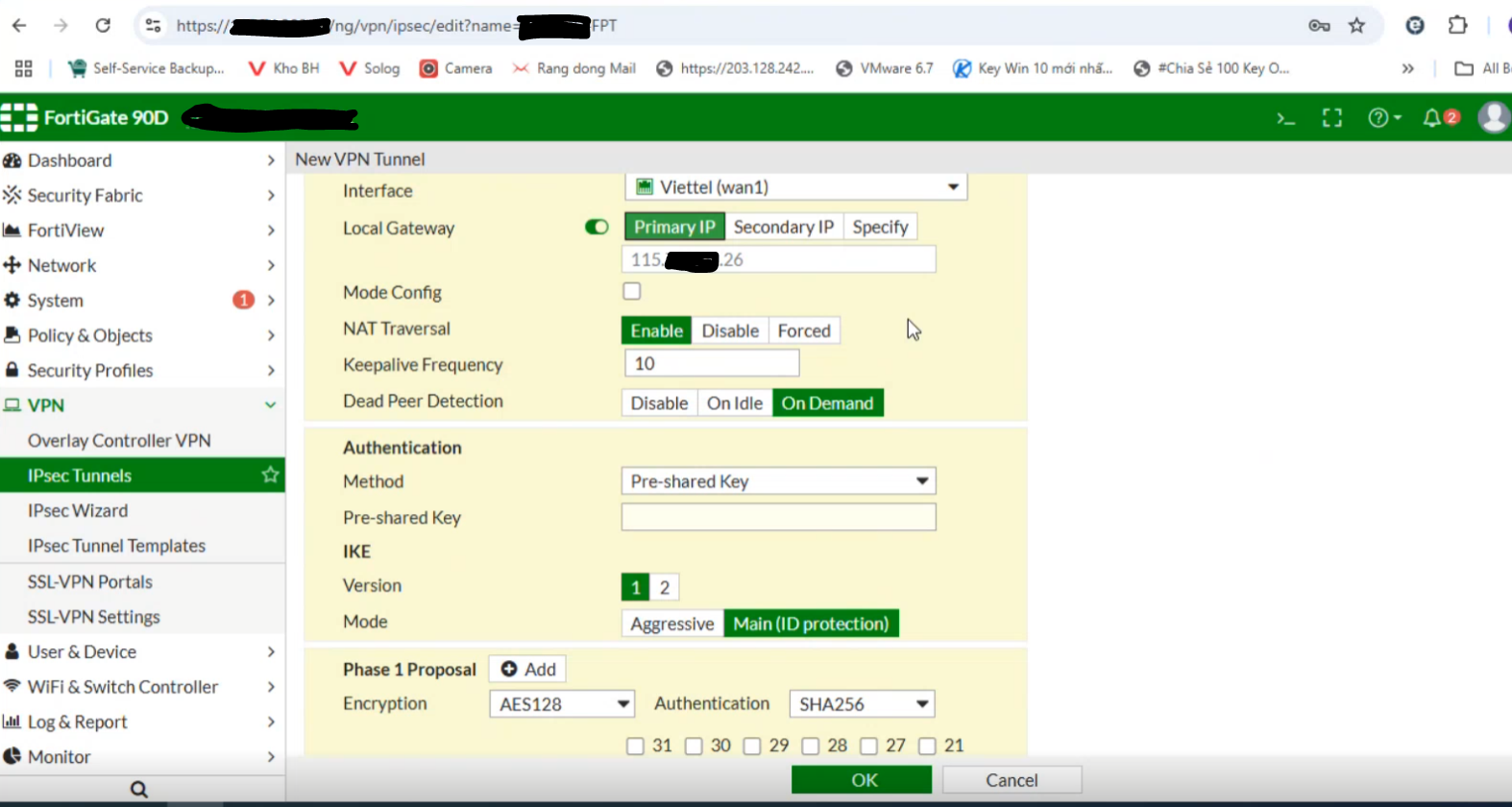Open the notifications bell icon

[1433, 118]
